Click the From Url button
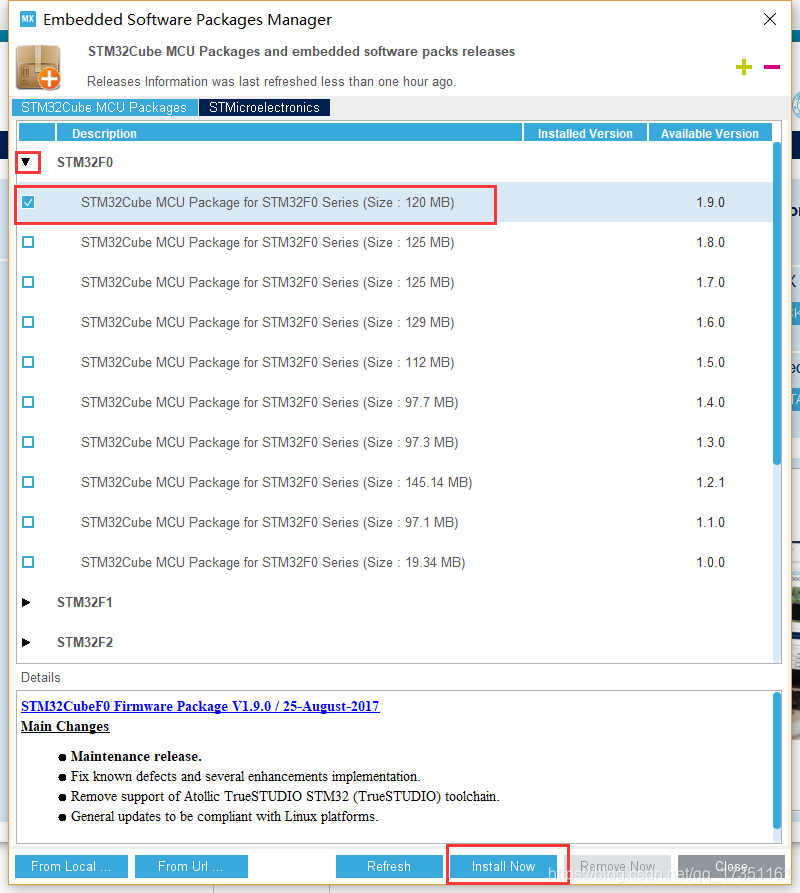Image resolution: width=800 pixels, height=893 pixels. [191, 866]
